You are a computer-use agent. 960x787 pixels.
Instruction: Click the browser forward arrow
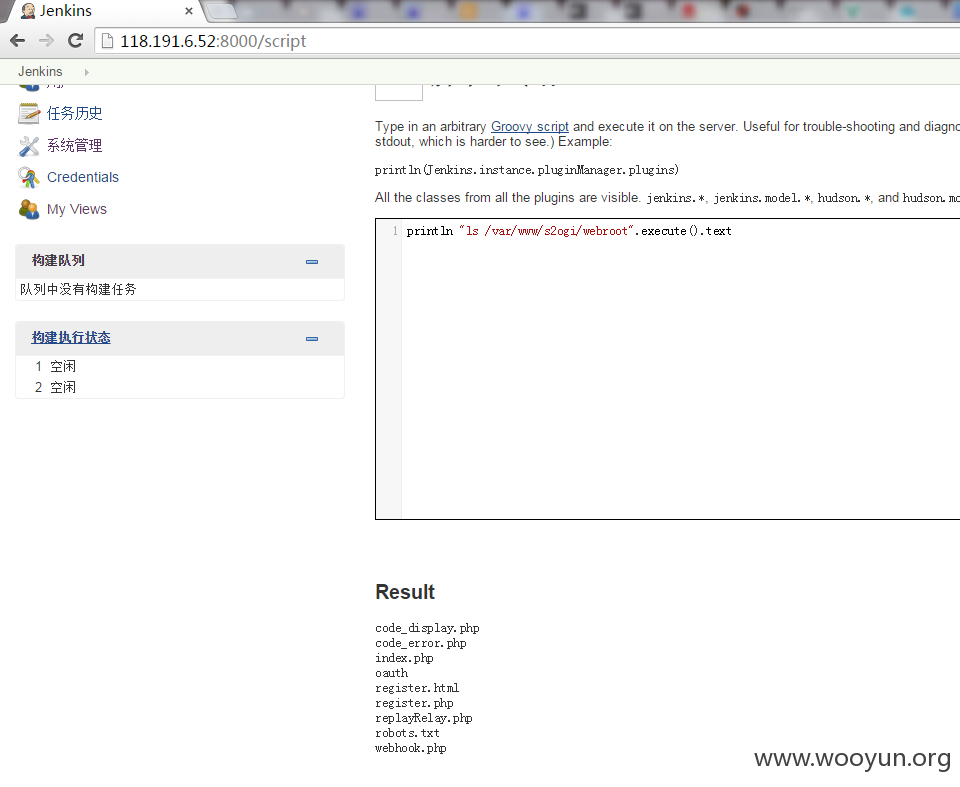tap(46, 41)
